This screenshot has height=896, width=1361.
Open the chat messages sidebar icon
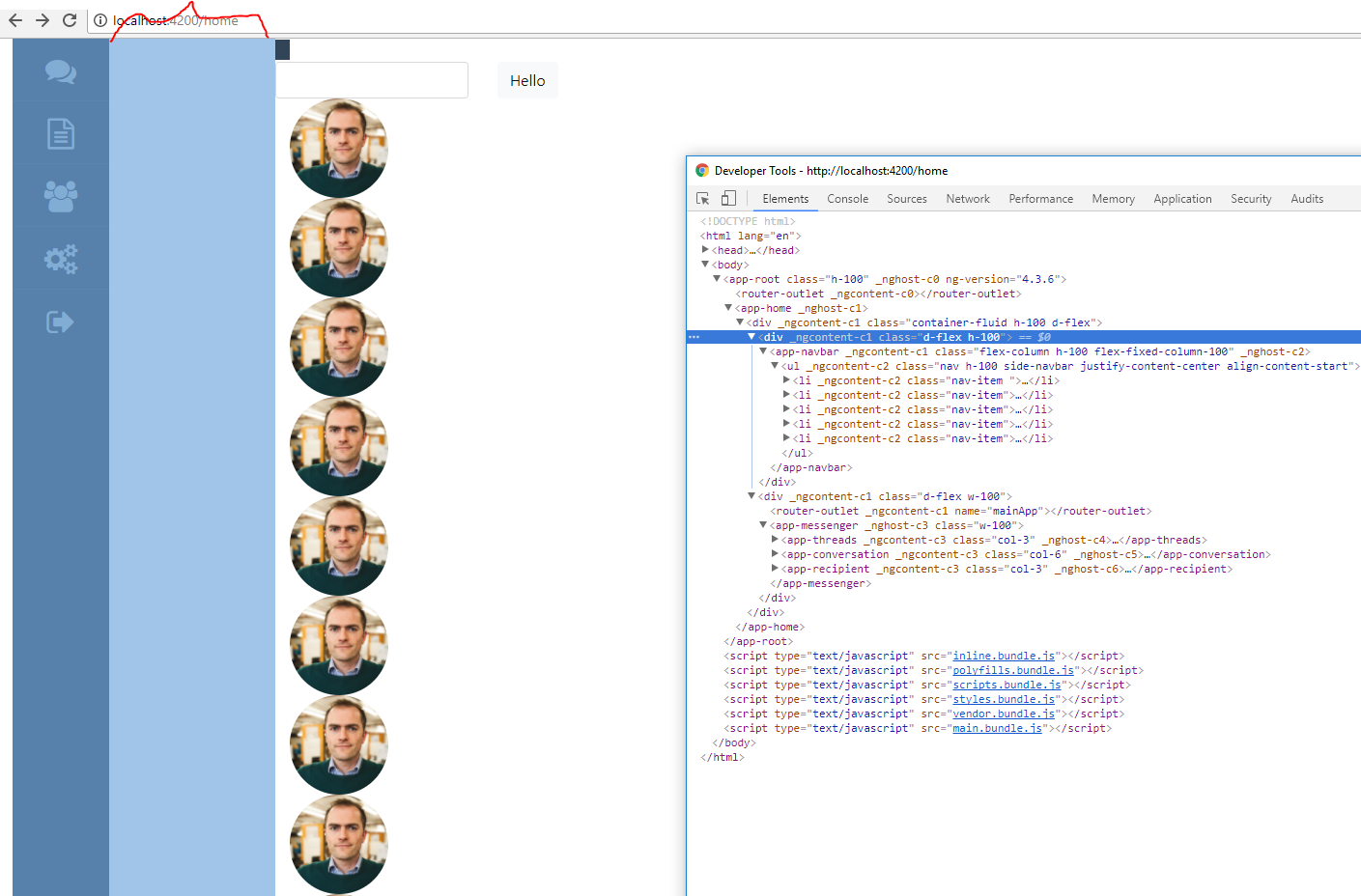pyautogui.click(x=61, y=71)
